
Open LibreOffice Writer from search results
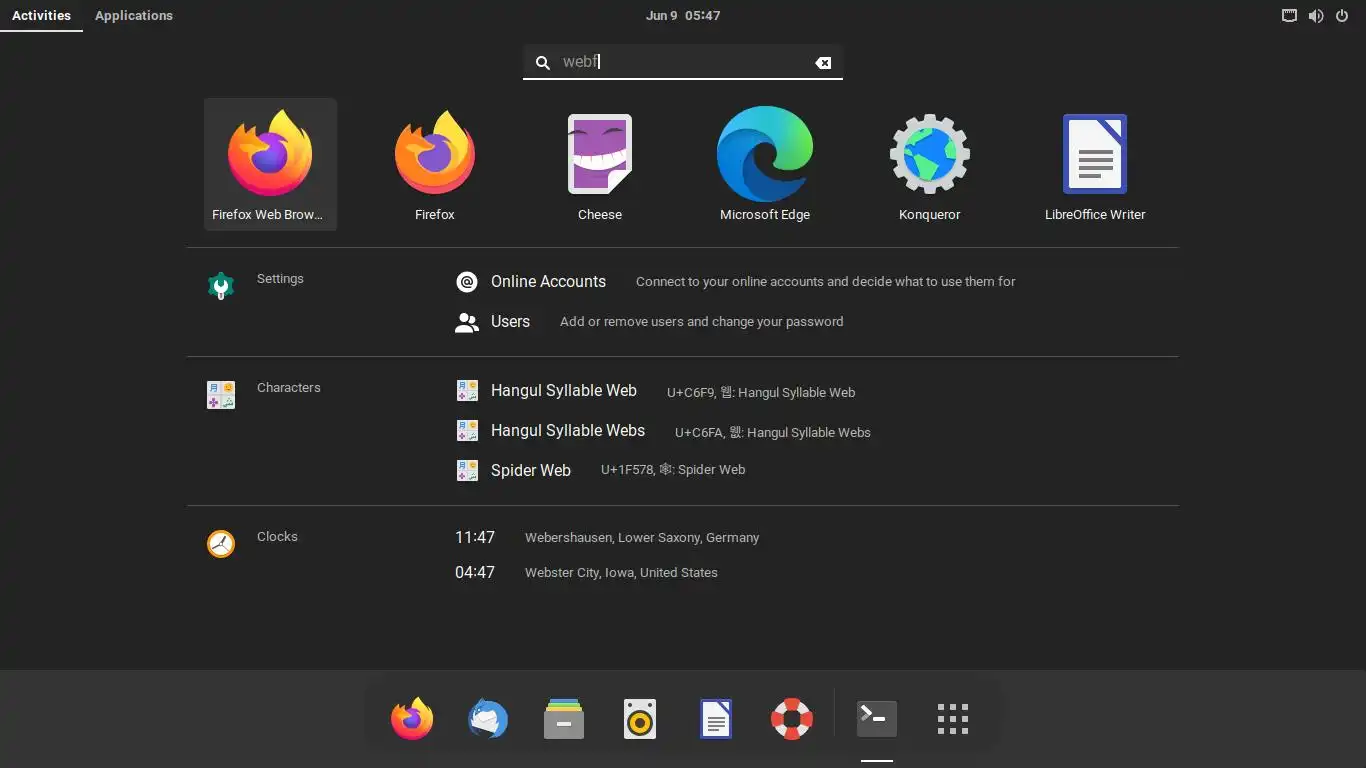1095,164
